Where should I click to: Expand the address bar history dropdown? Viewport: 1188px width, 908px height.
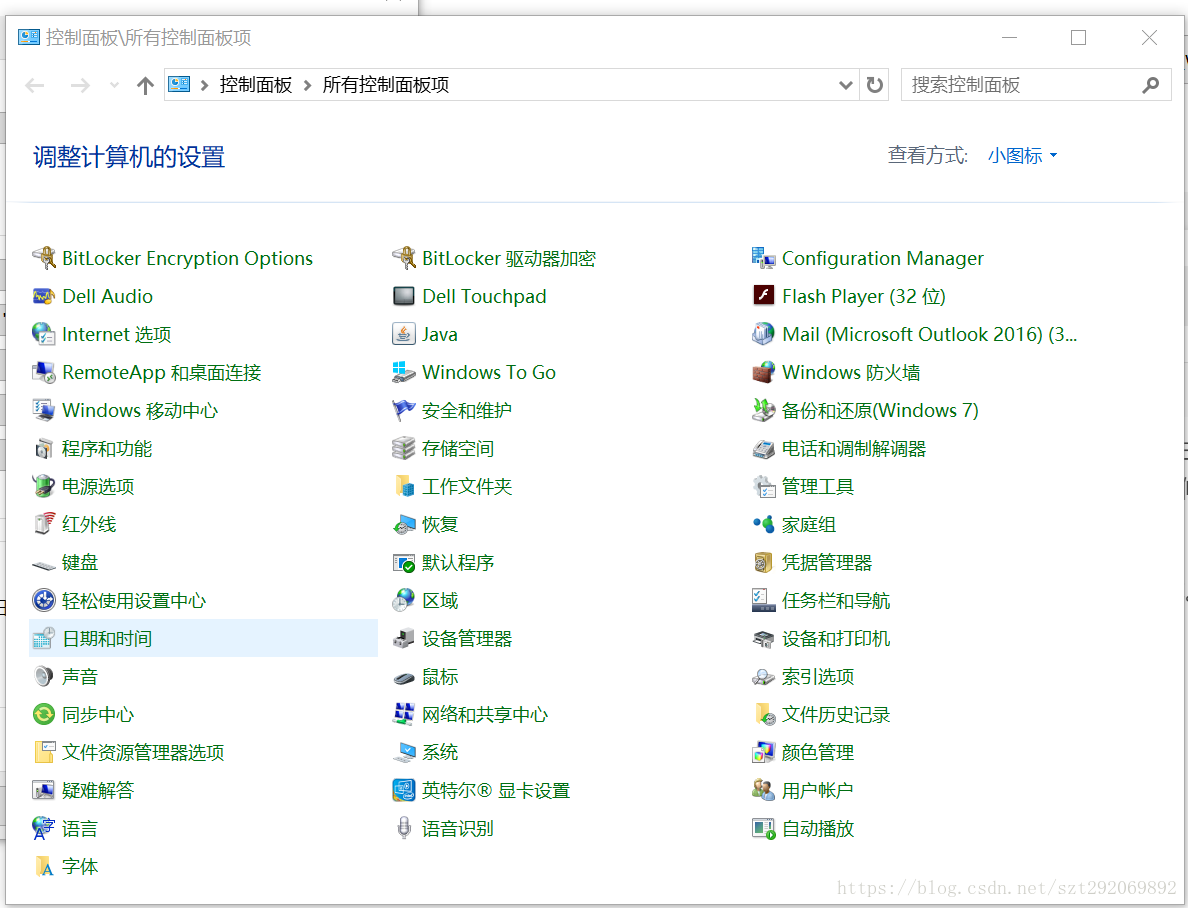846,85
